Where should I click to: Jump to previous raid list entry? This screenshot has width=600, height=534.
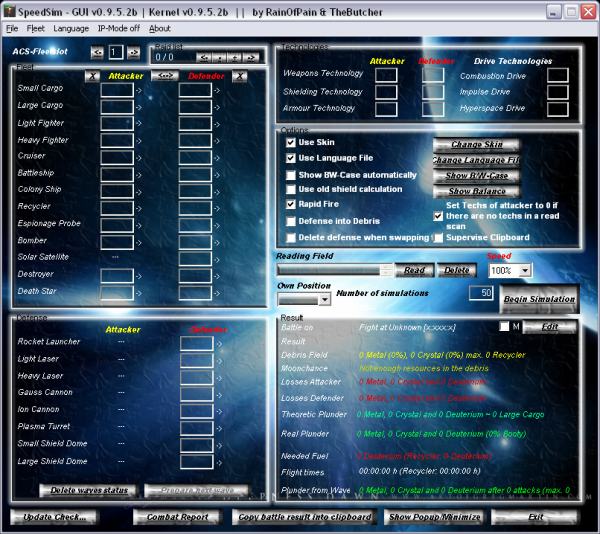[204, 58]
